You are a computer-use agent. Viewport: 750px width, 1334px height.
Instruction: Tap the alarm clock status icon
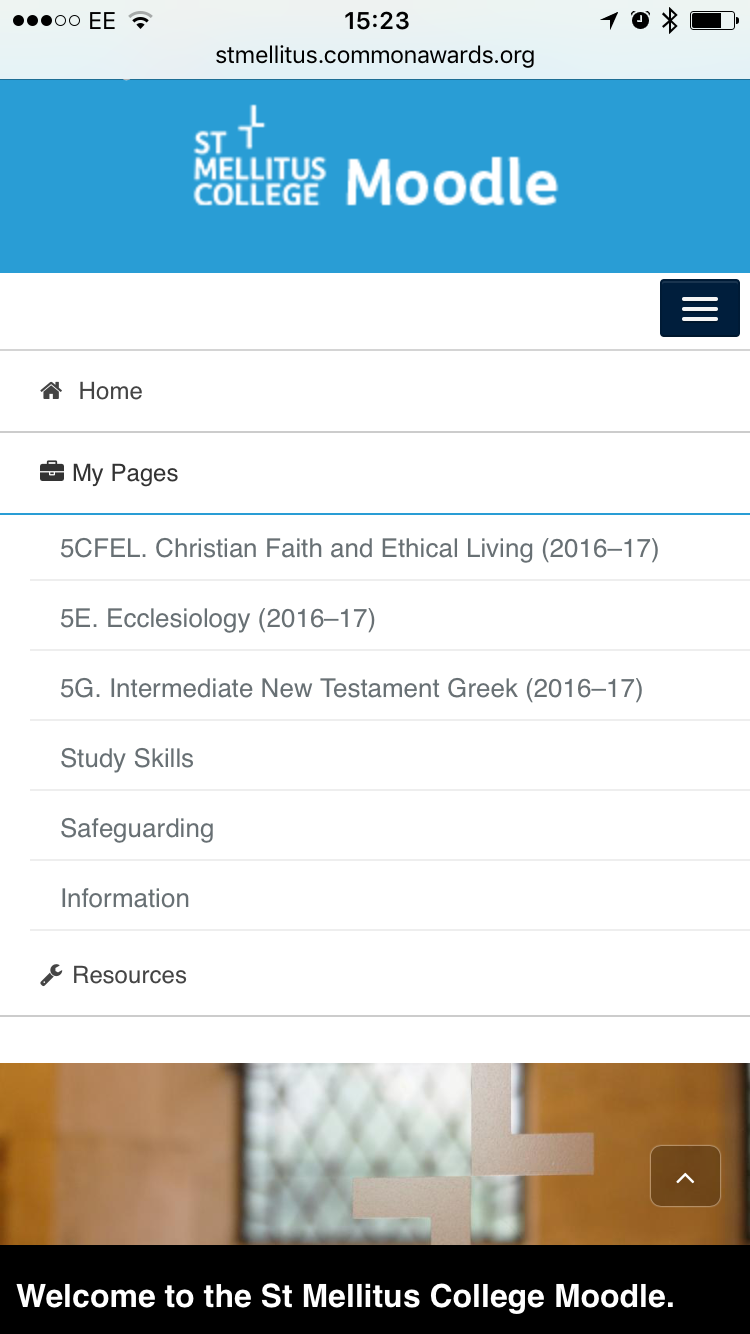click(x=640, y=20)
